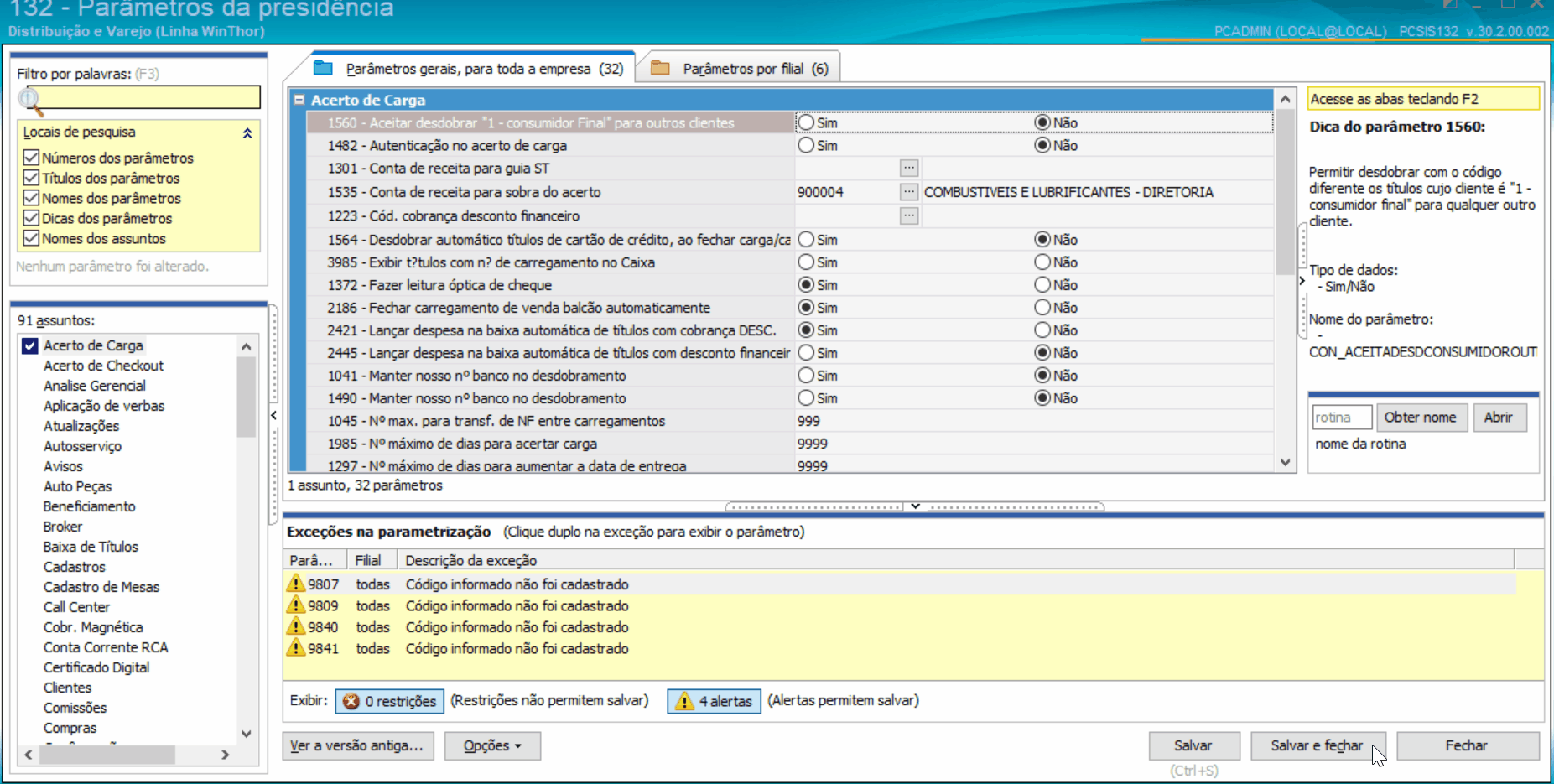Select Conta Corrente RCA subject

click(x=106, y=647)
